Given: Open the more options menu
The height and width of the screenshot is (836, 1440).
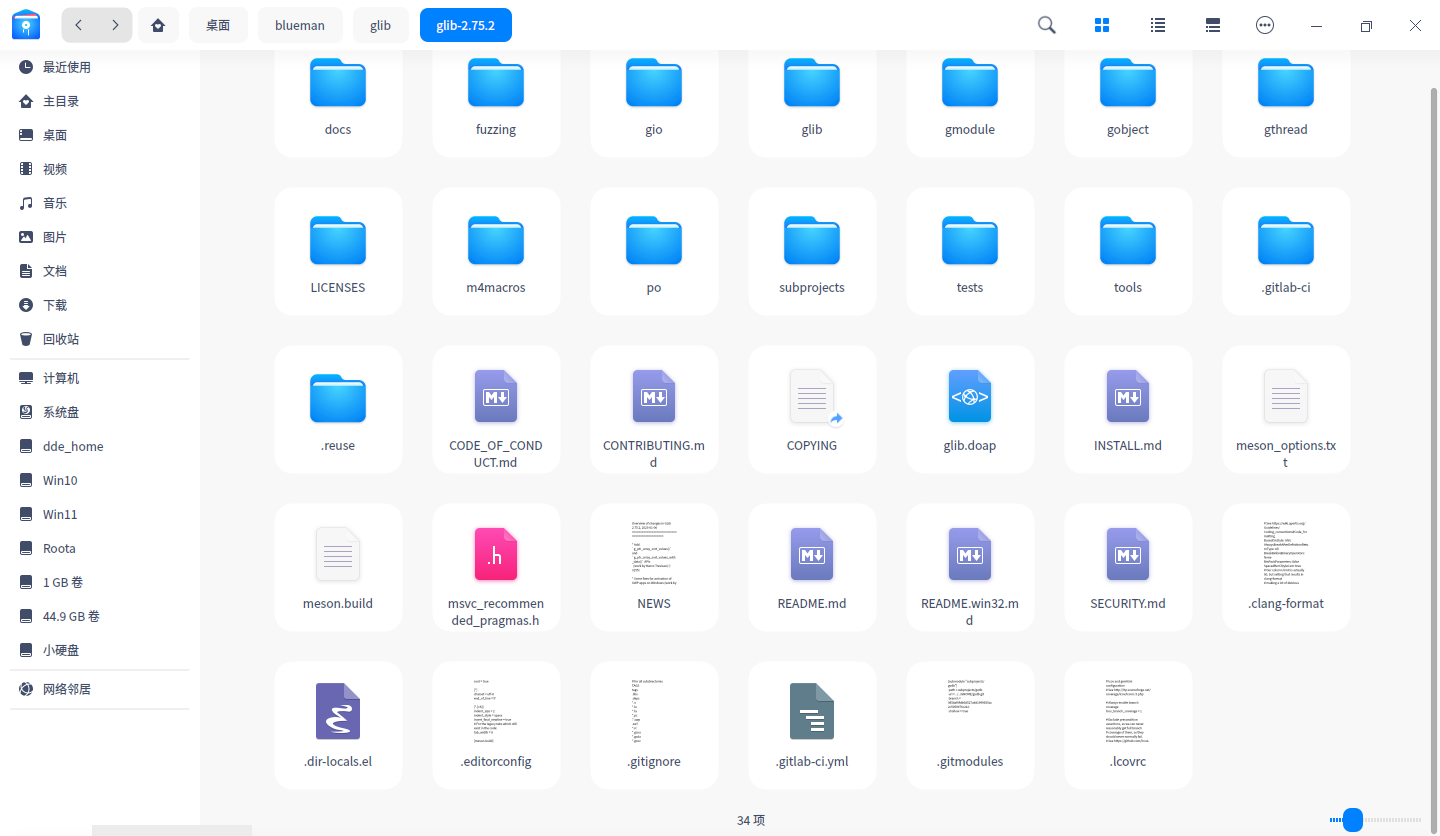Looking at the screenshot, I should point(1265,25).
